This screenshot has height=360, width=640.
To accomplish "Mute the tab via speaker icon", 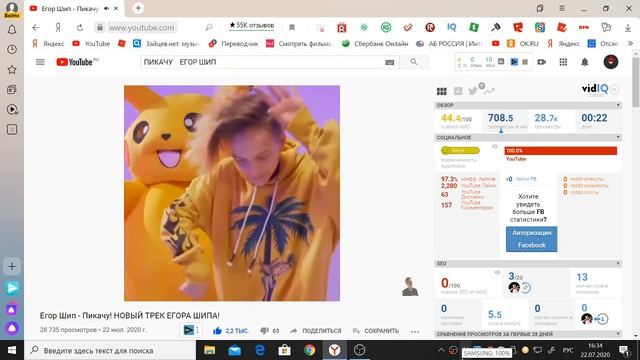I will point(107,8).
